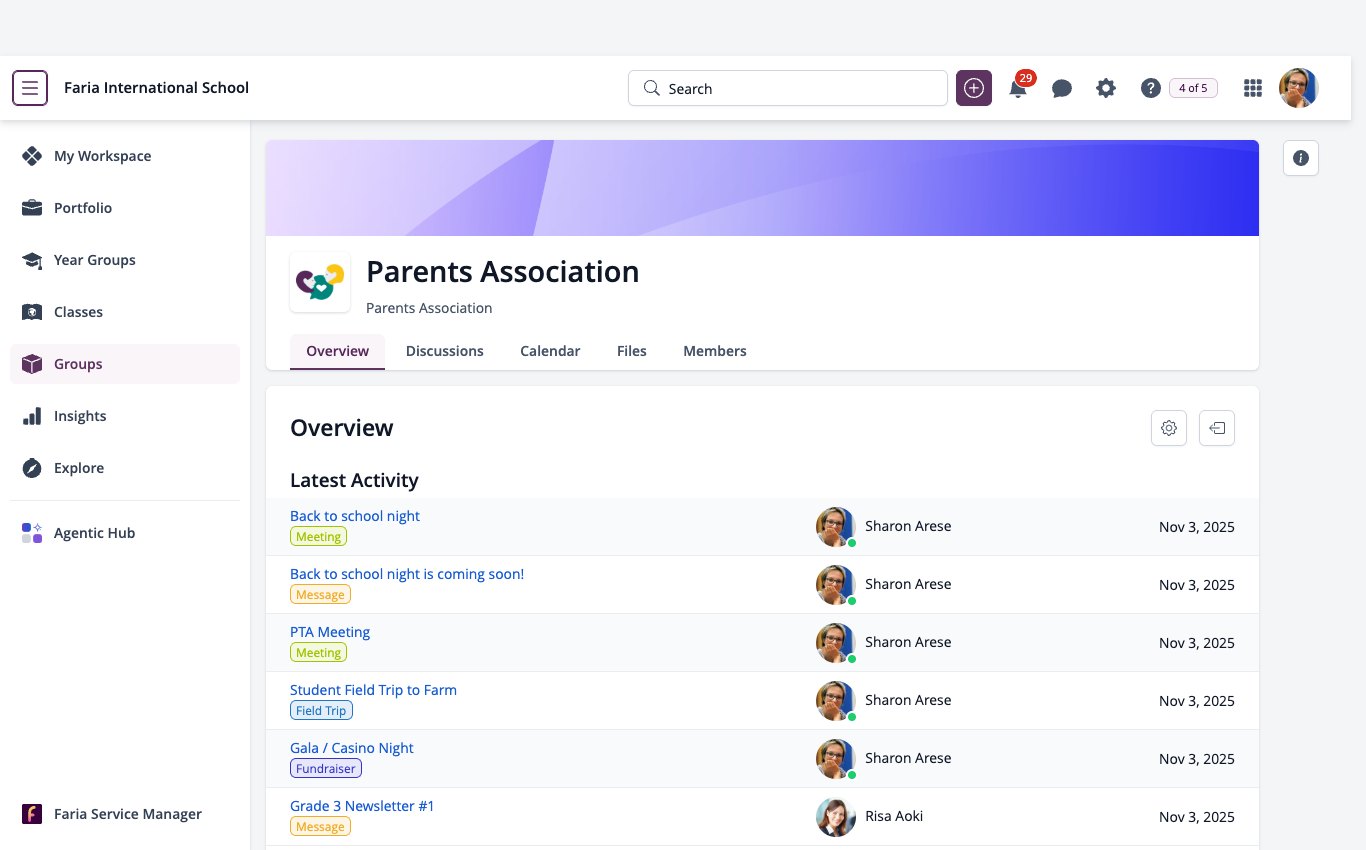Select the Overview tab
This screenshot has height=850, width=1366.
tap(338, 351)
